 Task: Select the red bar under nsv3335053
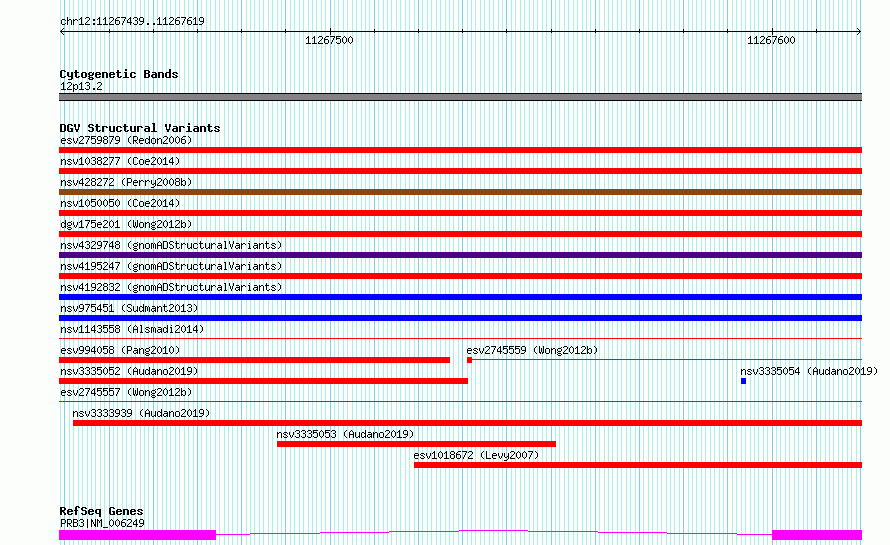pos(417,444)
